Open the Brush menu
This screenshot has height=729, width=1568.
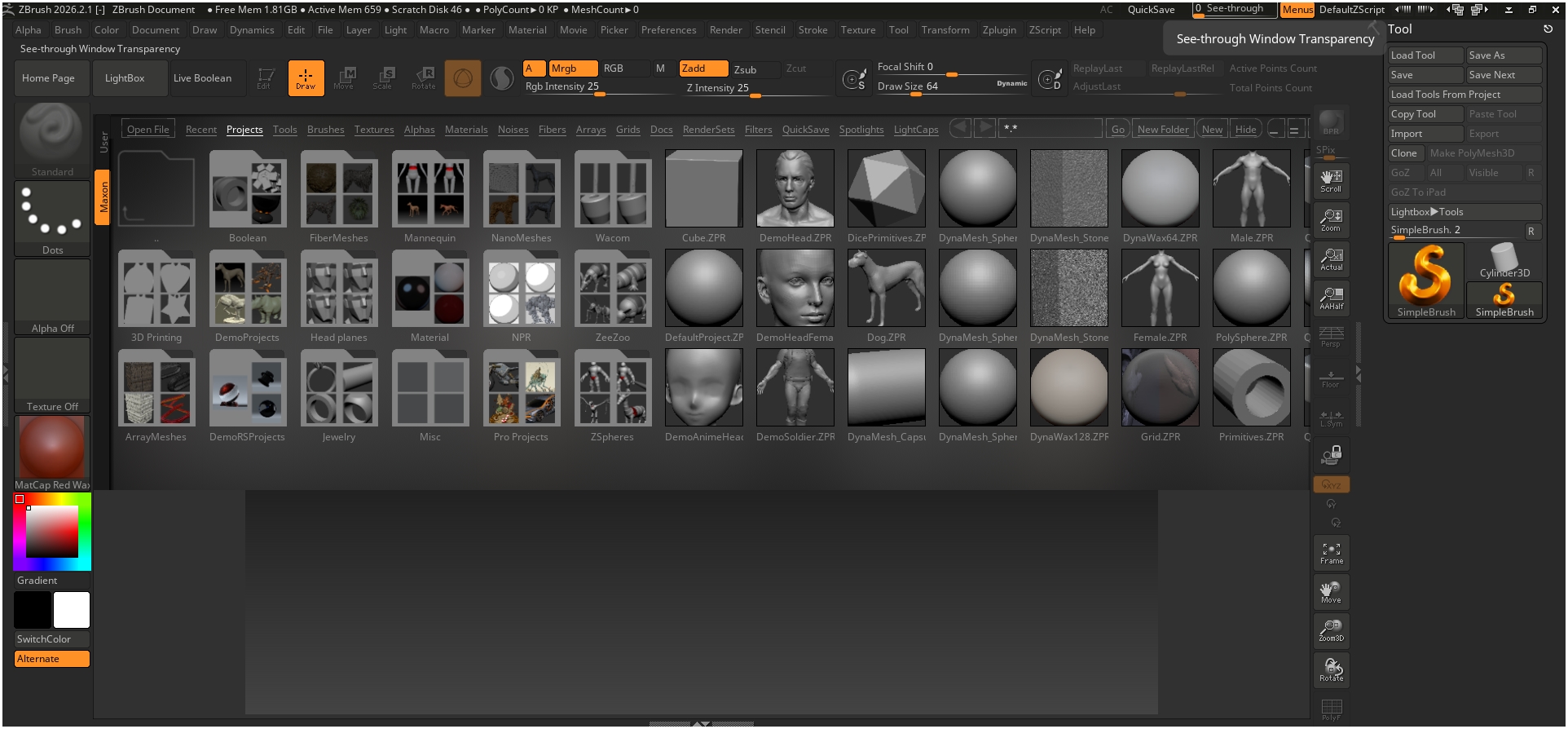click(68, 30)
